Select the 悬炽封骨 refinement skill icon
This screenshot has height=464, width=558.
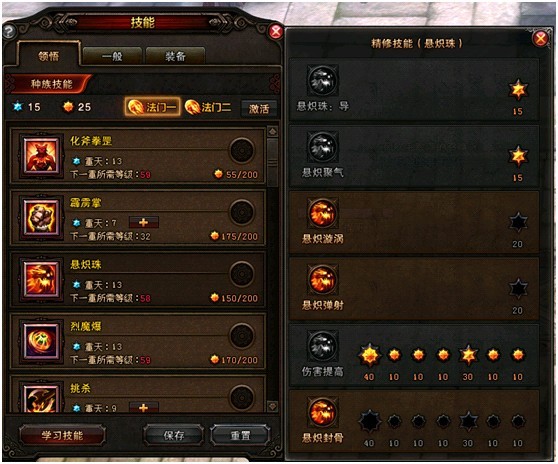322,412
